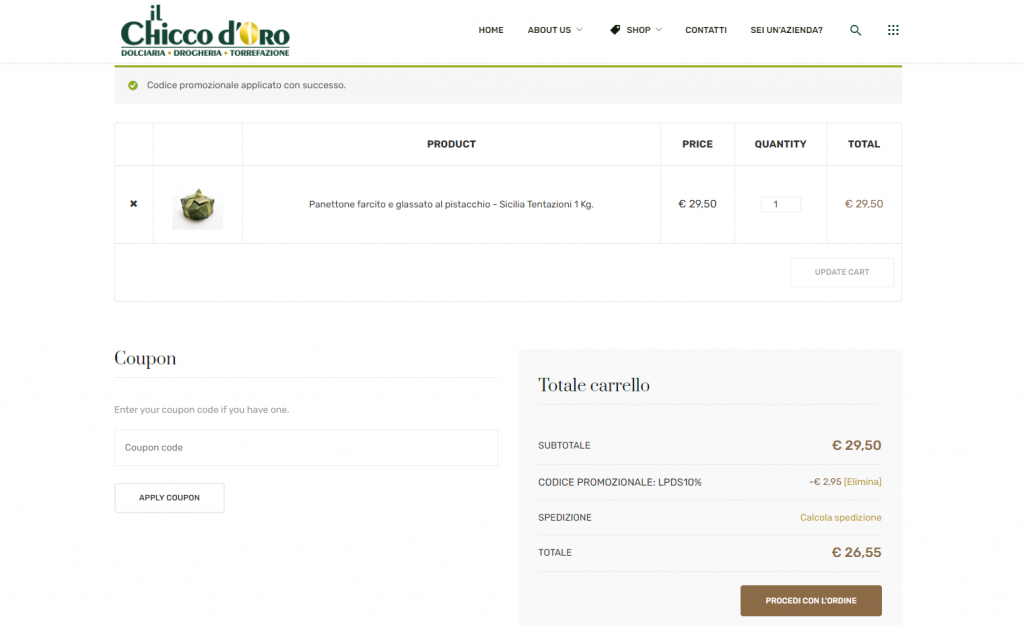Click the shop tag icon in navigation
This screenshot has width=1024, height=625.
click(x=615, y=30)
